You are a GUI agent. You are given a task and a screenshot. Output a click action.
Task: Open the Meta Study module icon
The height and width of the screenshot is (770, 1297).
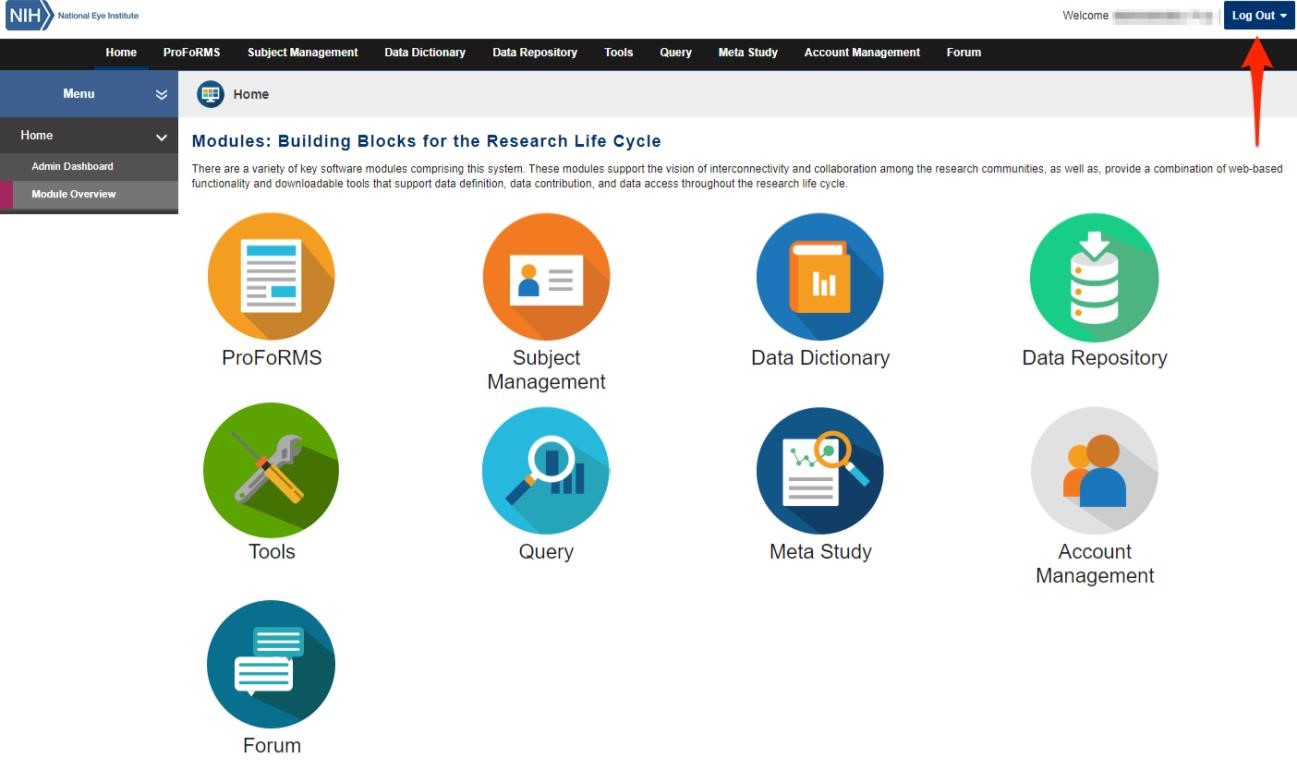[x=820, y=470]
